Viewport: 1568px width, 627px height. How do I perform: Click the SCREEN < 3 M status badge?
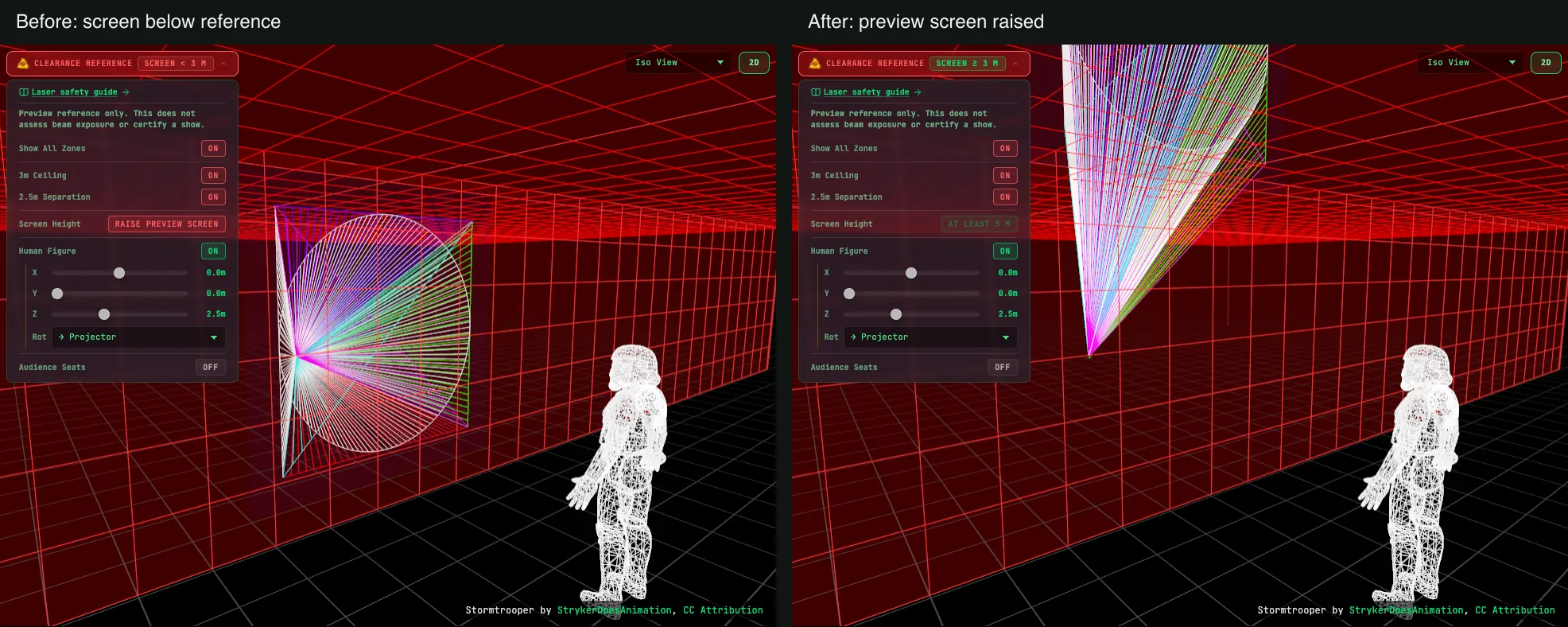pyautogui.click(x=175, y=64)
